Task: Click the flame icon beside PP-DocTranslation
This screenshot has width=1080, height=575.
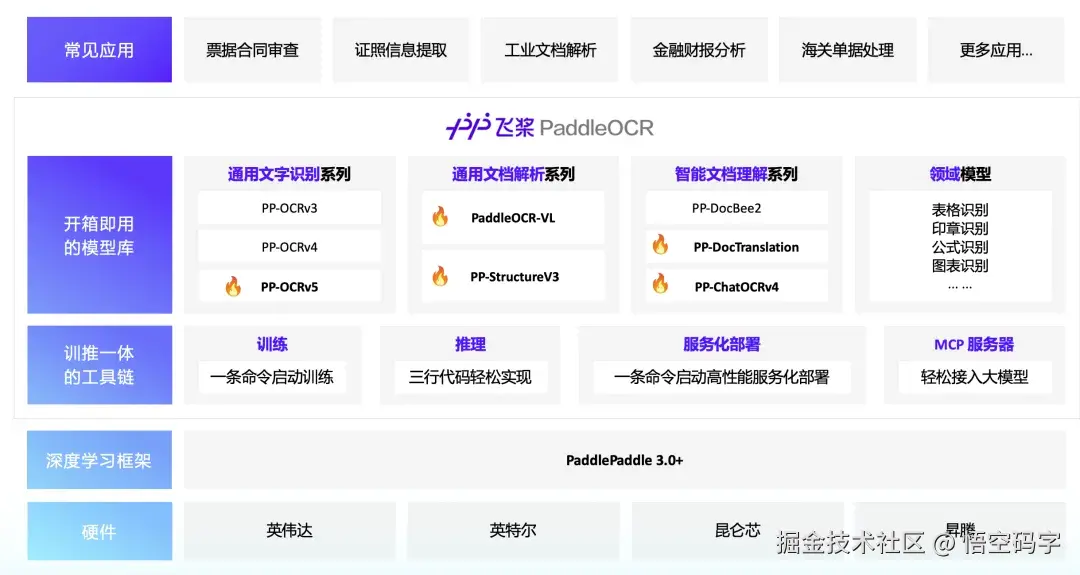Action: click(x=661, y=244)
